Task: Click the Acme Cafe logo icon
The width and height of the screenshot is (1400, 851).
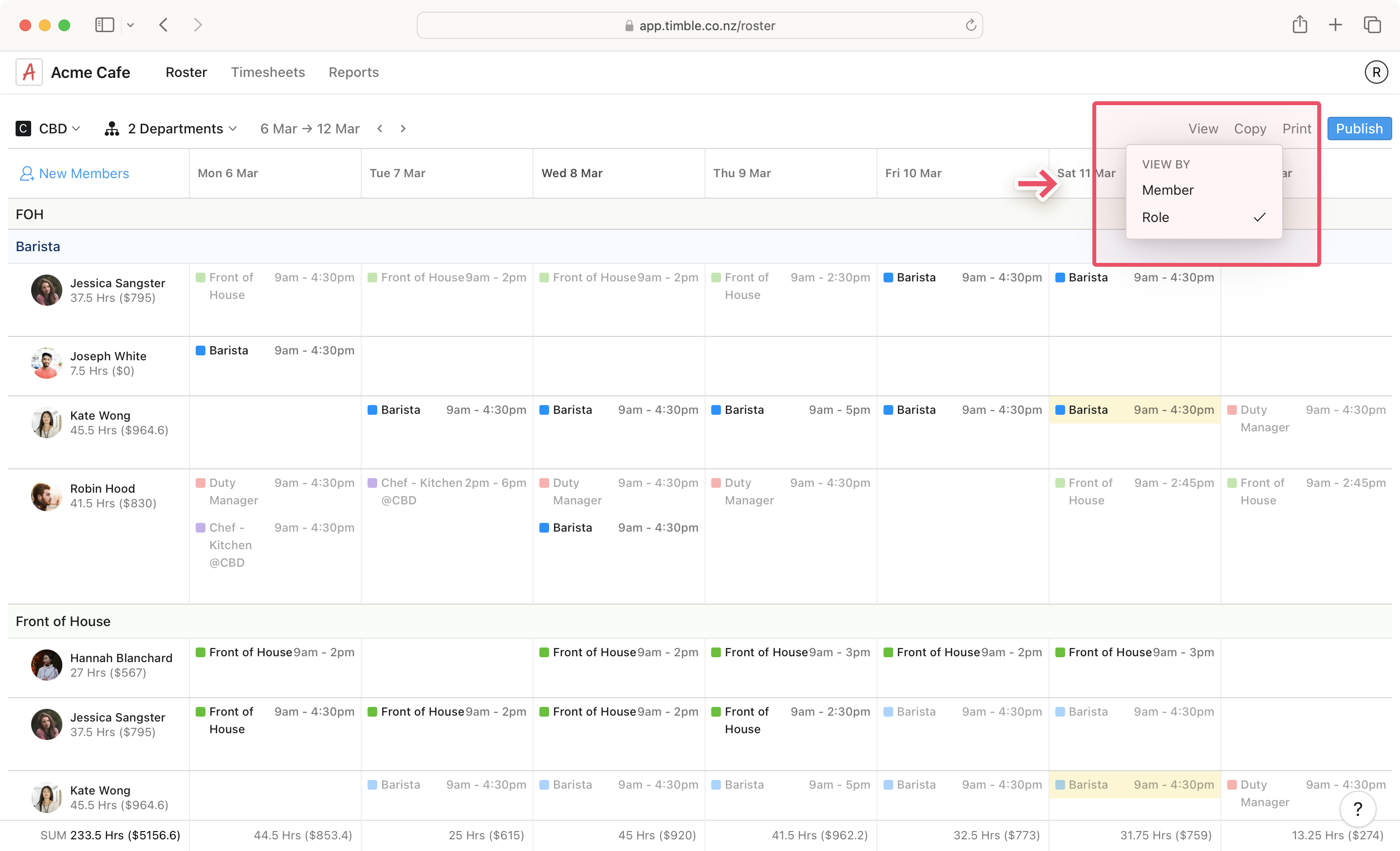Action: click(x=29, y=72)
